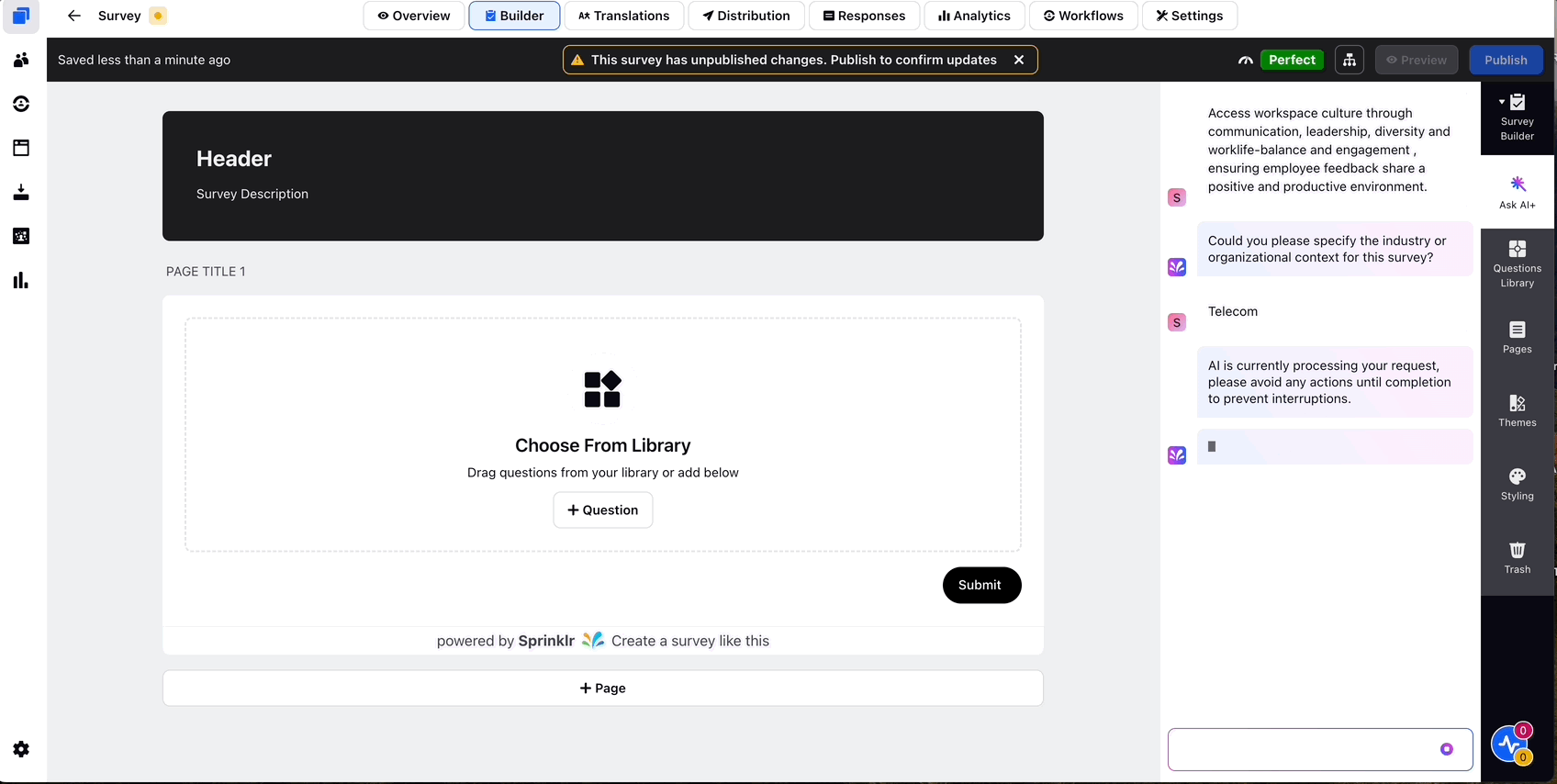1557x784 pixels.
Task: Click the Saved less than a minute ago status
Action: [x=144, y=60]
